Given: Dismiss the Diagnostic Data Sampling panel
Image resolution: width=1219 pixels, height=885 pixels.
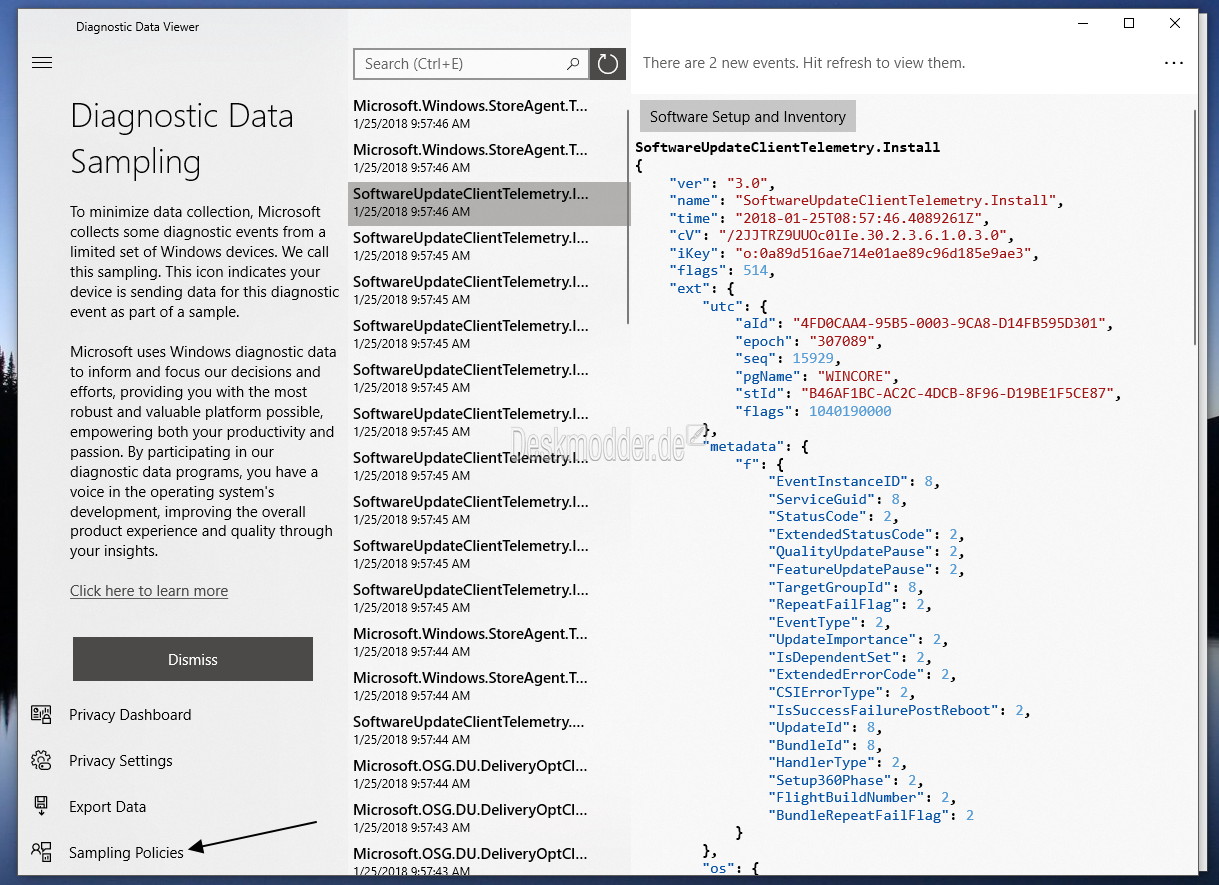Looking at the screenshot, I should click(x=193, y=659).
